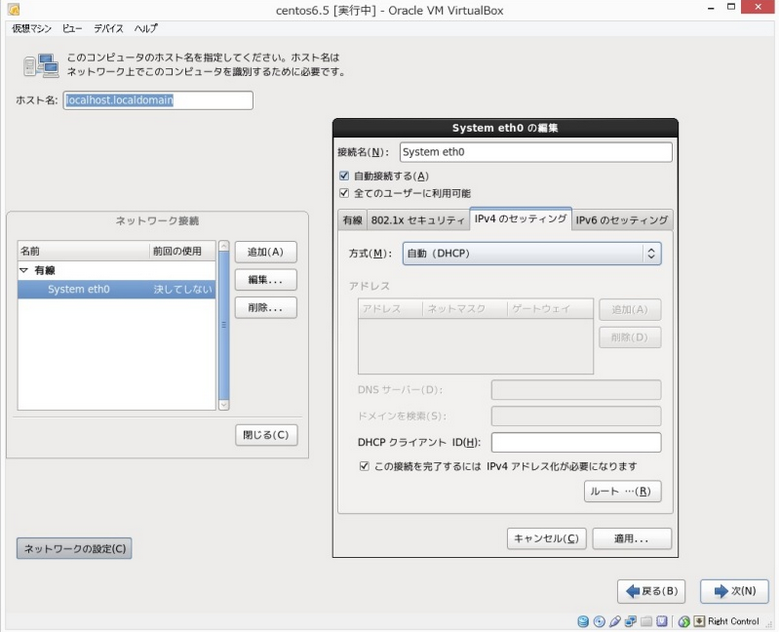The width and height of the screenshot is (779, 632).
Task: Click the System eth0 の編集 dialog title bar
Action: [x=505, y=128]
